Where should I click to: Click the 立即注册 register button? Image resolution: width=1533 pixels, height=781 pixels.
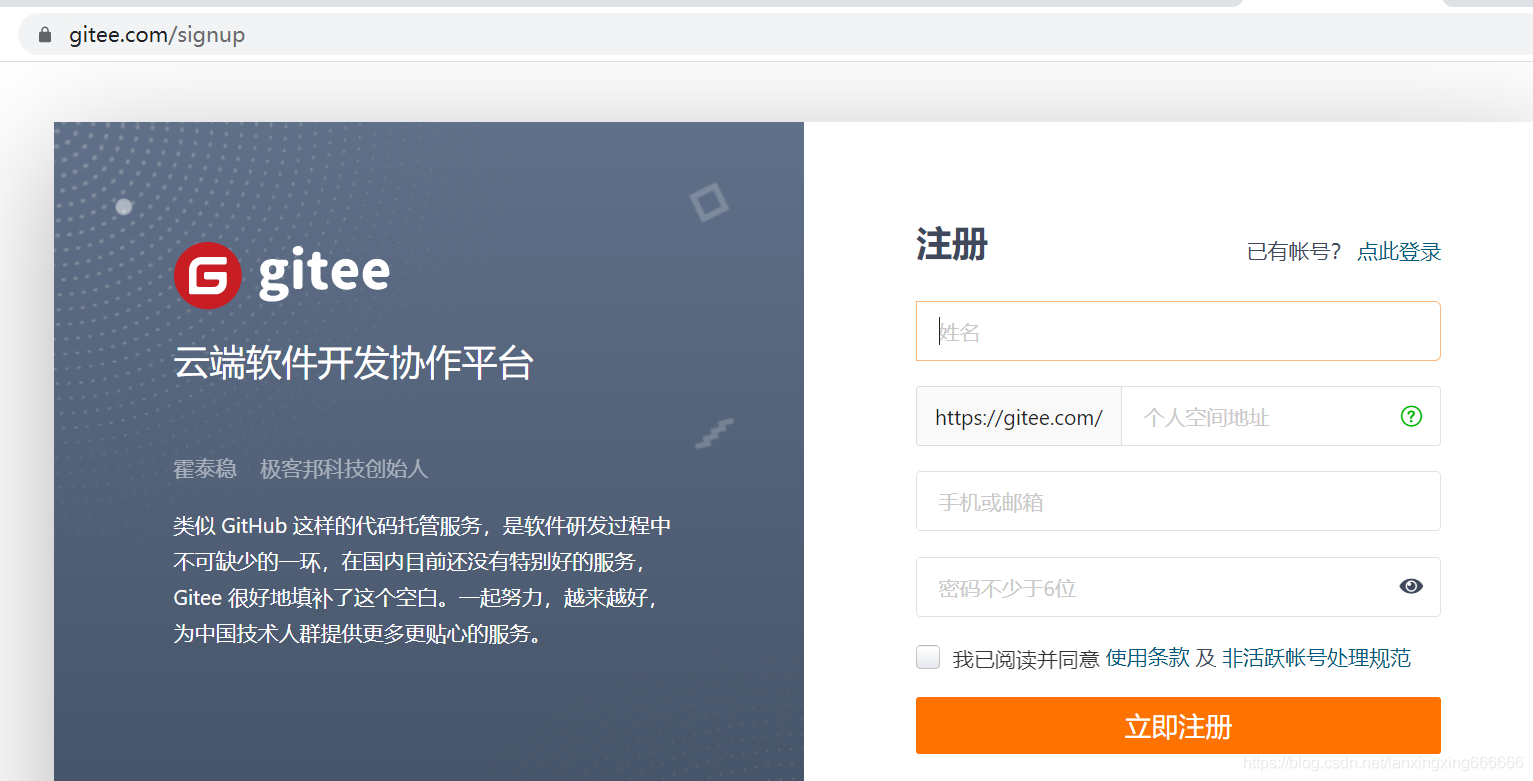pyautogui.click(x=1178, y=726)
